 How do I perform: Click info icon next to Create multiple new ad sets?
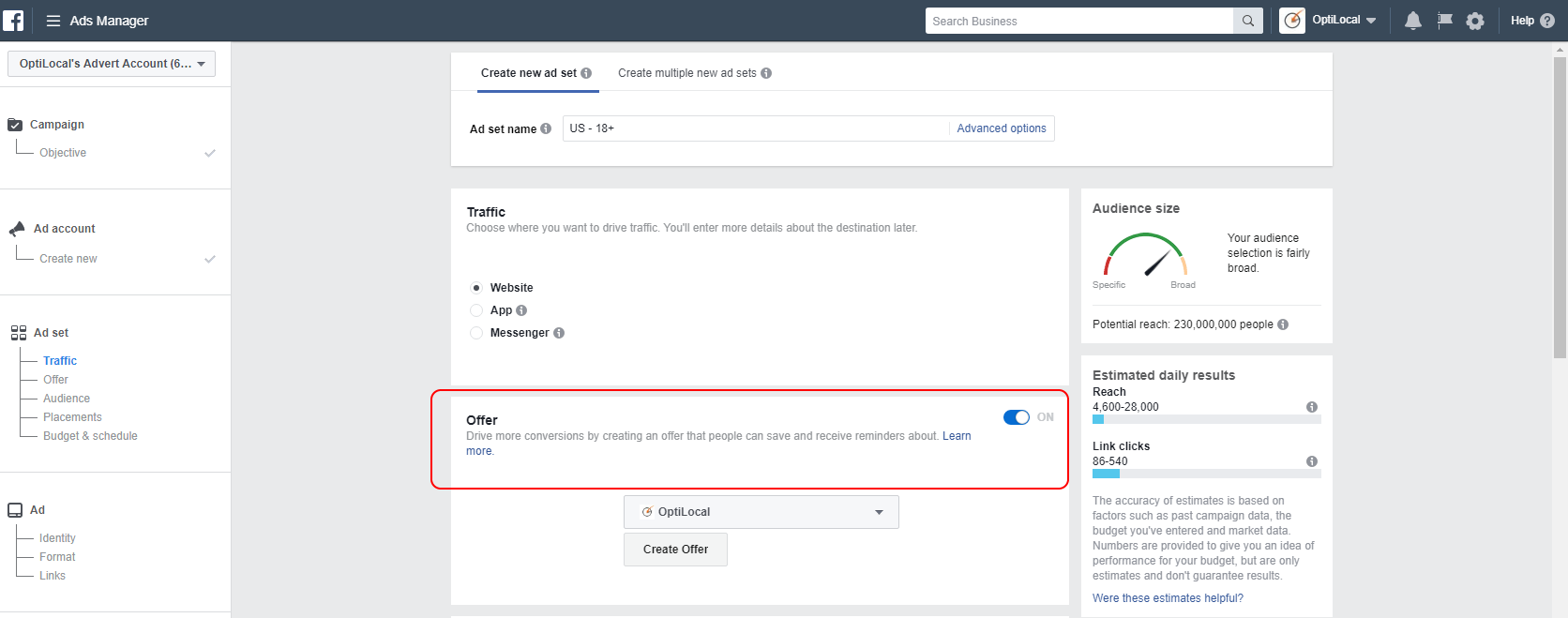[x=766, y=73]
